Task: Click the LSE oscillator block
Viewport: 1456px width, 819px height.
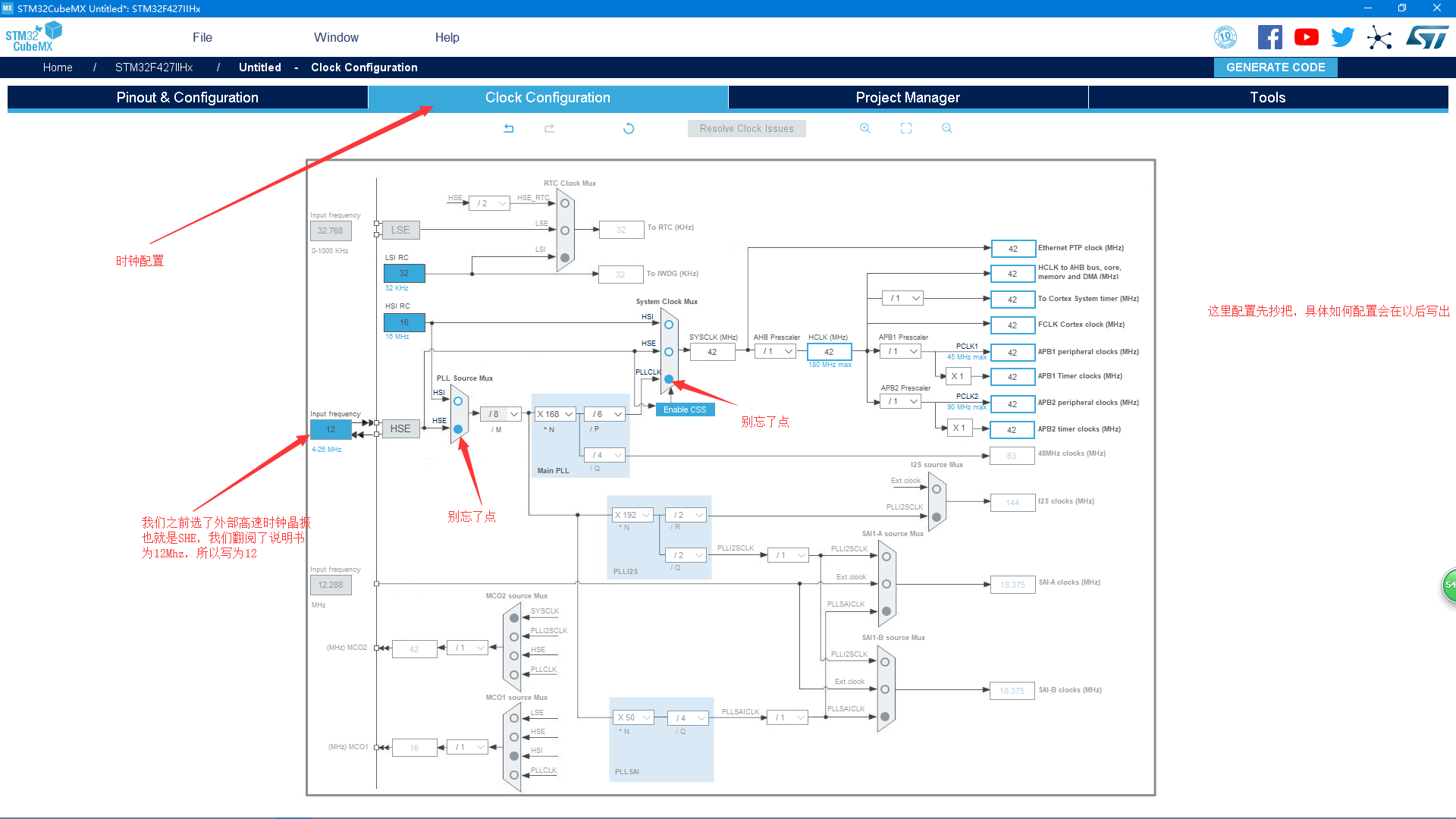Action: pos(400,230)
